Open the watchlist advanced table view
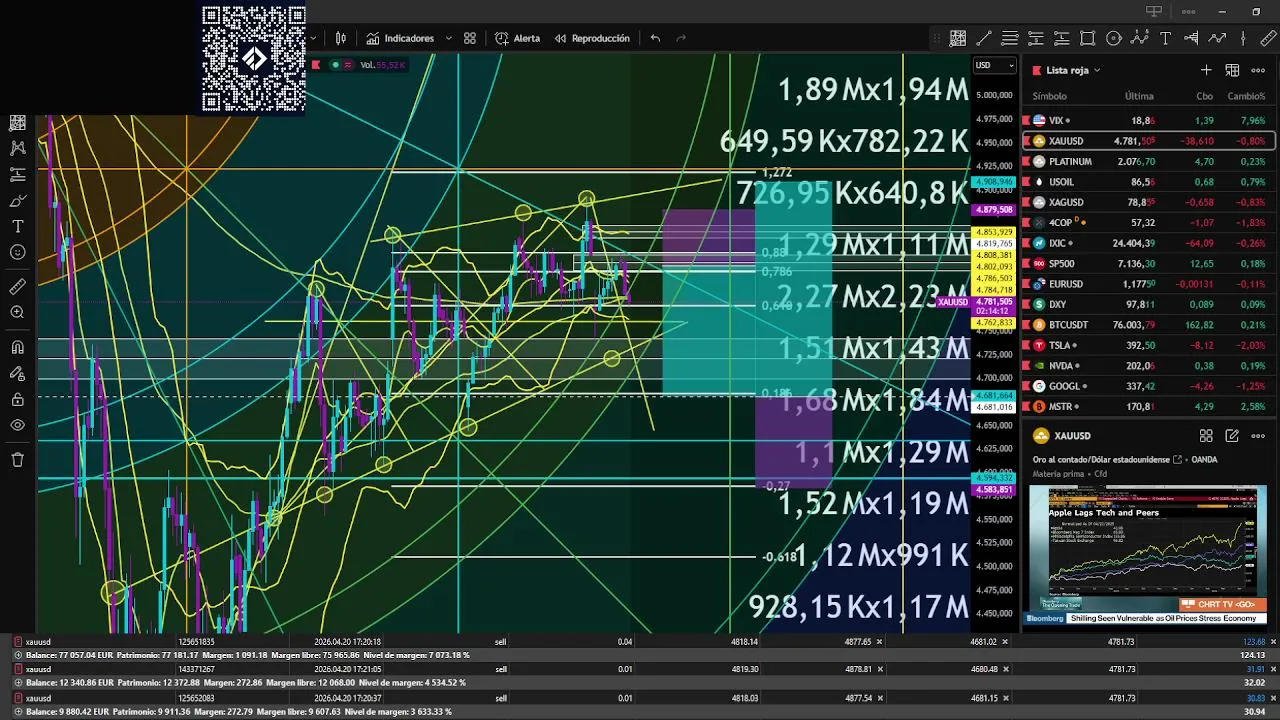 pyautogui.click(x=1232, y=70)
